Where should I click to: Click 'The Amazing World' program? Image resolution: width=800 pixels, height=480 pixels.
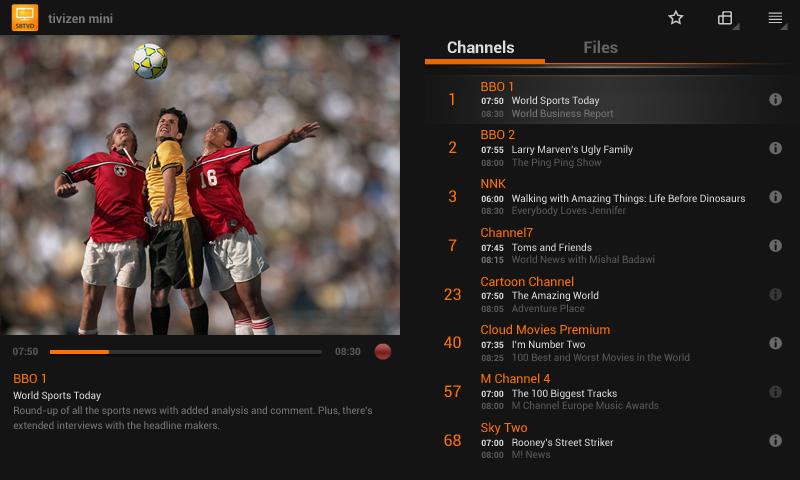555,295
